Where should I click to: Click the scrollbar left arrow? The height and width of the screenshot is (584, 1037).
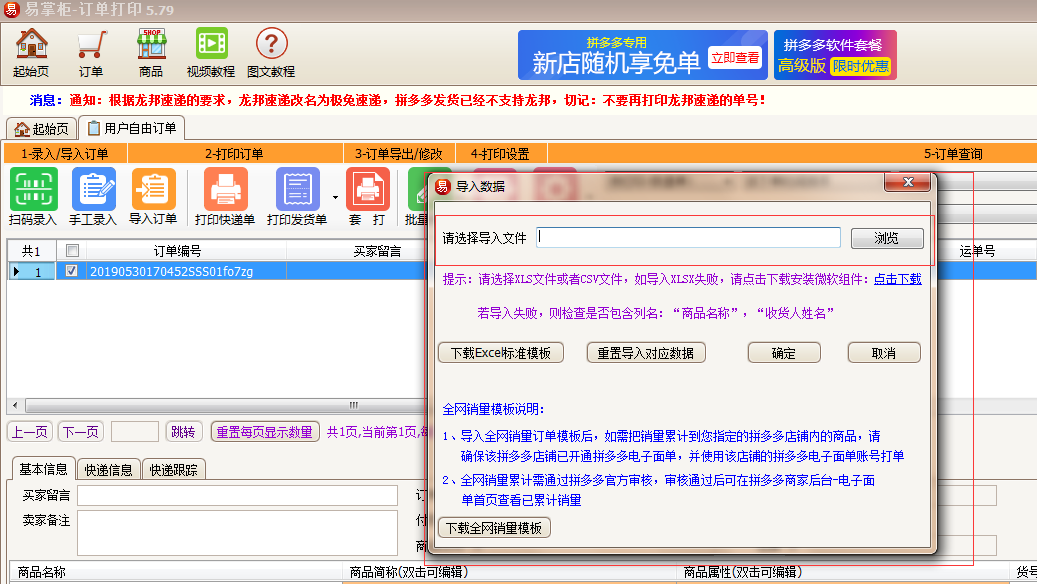coord(15,405)
